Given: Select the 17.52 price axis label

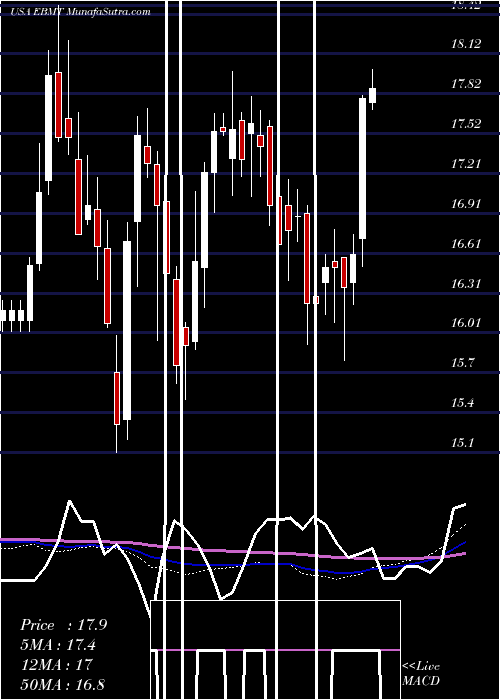Looking at the screenshot, I should (466, 124).
